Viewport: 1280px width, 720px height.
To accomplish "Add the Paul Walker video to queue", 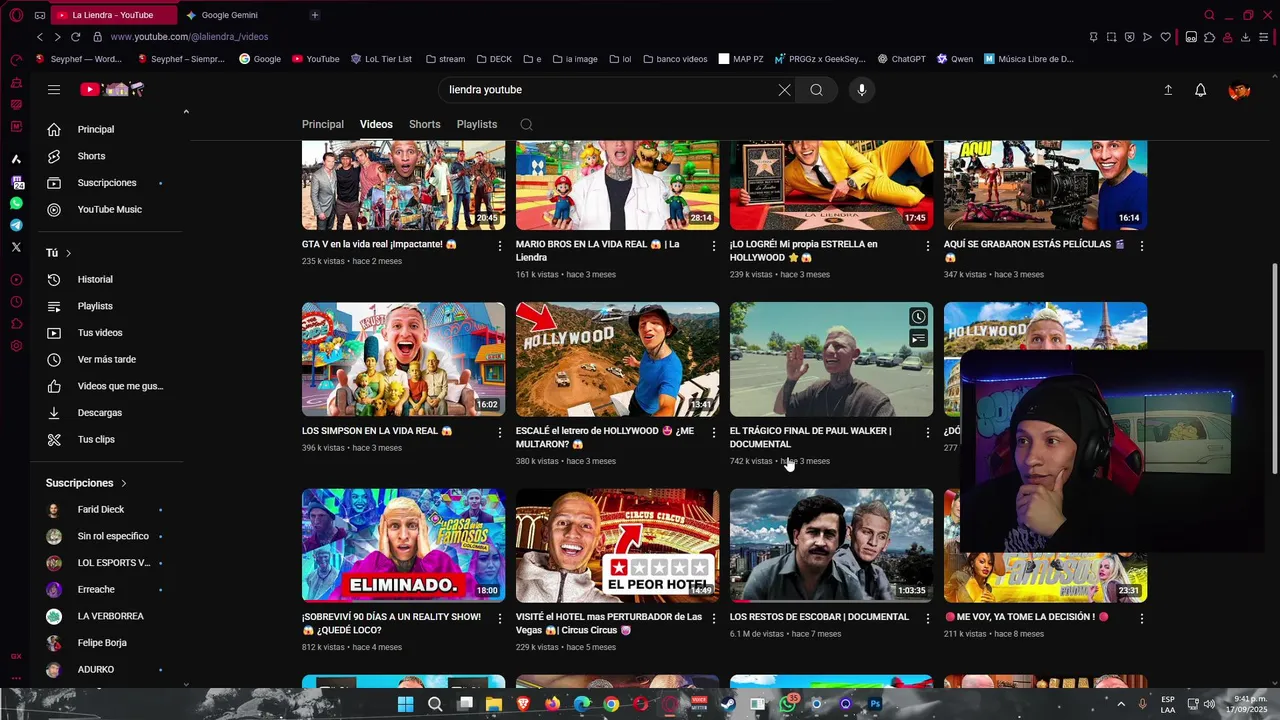I will point(918,339).
